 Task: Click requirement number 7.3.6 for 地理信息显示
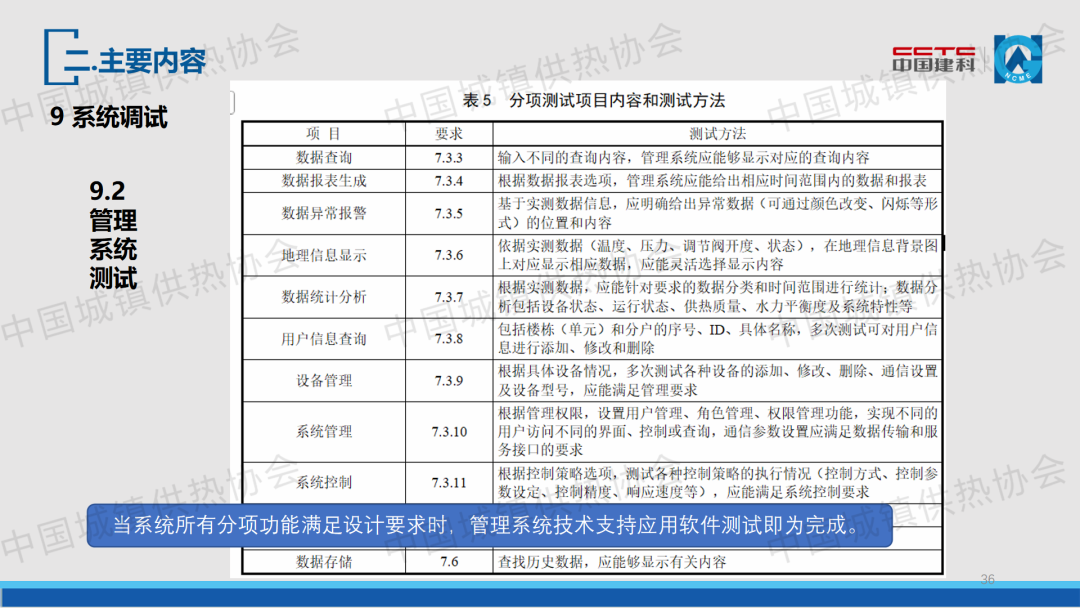(x=449, y=255)
